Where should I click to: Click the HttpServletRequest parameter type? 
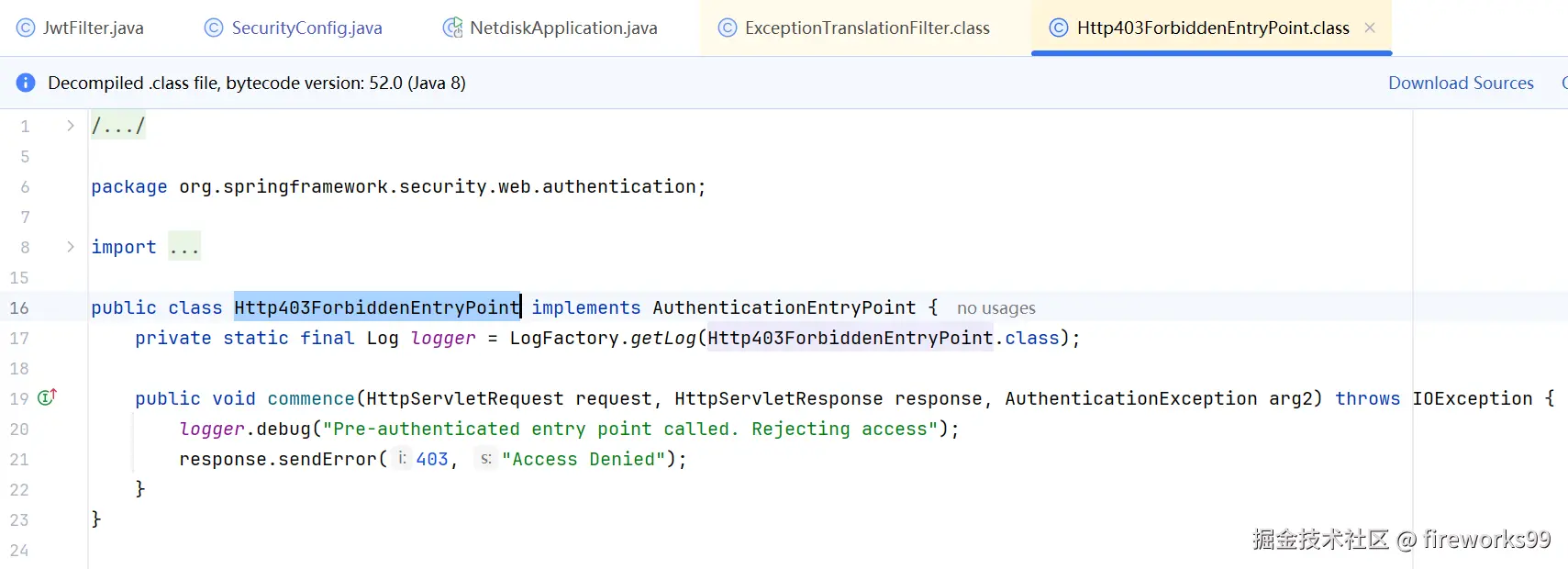click(x=465, y=398)
